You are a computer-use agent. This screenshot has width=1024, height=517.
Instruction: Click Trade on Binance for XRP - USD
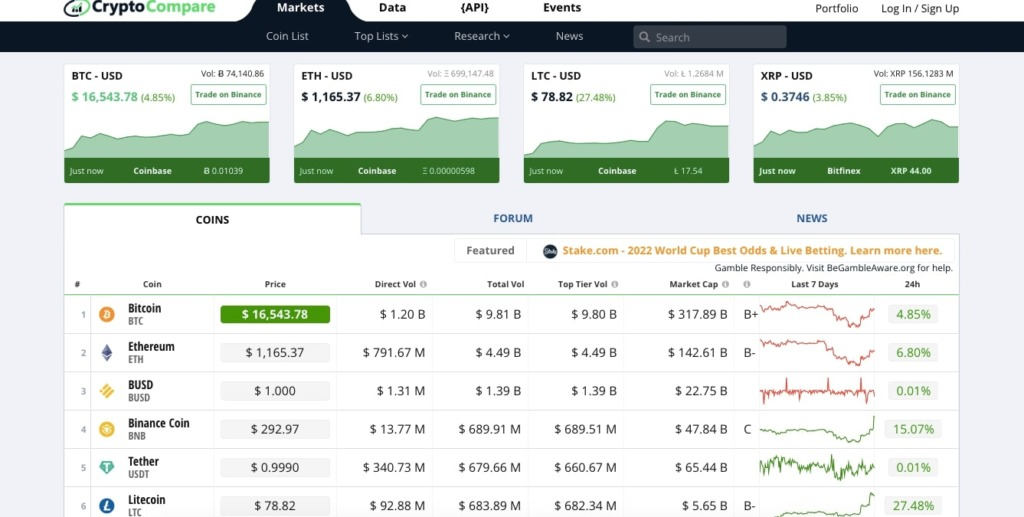coord(918,95)
